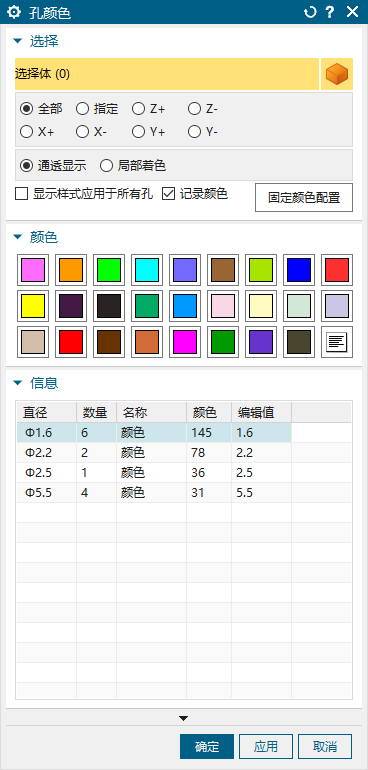
Task: Click the orange solid body selection icon
Action: click(x=337, y=74)
